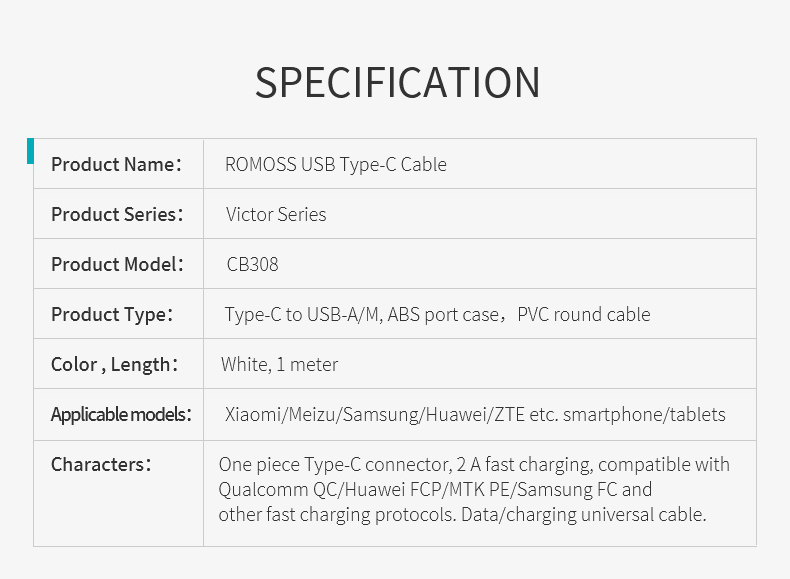Select the 'Color , Length' row label
The width and height of the screenshot is (790, 579).
pos(114,365)
